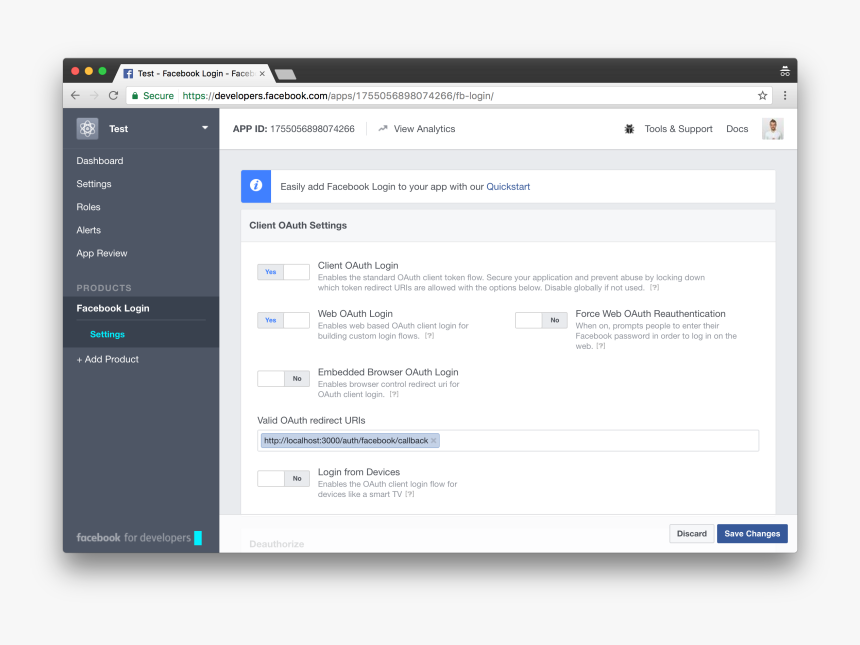This screenshot has height=645, width=860.
Task: Enable Embedded Browser OAuth Login
Action: tap(284, 378)
